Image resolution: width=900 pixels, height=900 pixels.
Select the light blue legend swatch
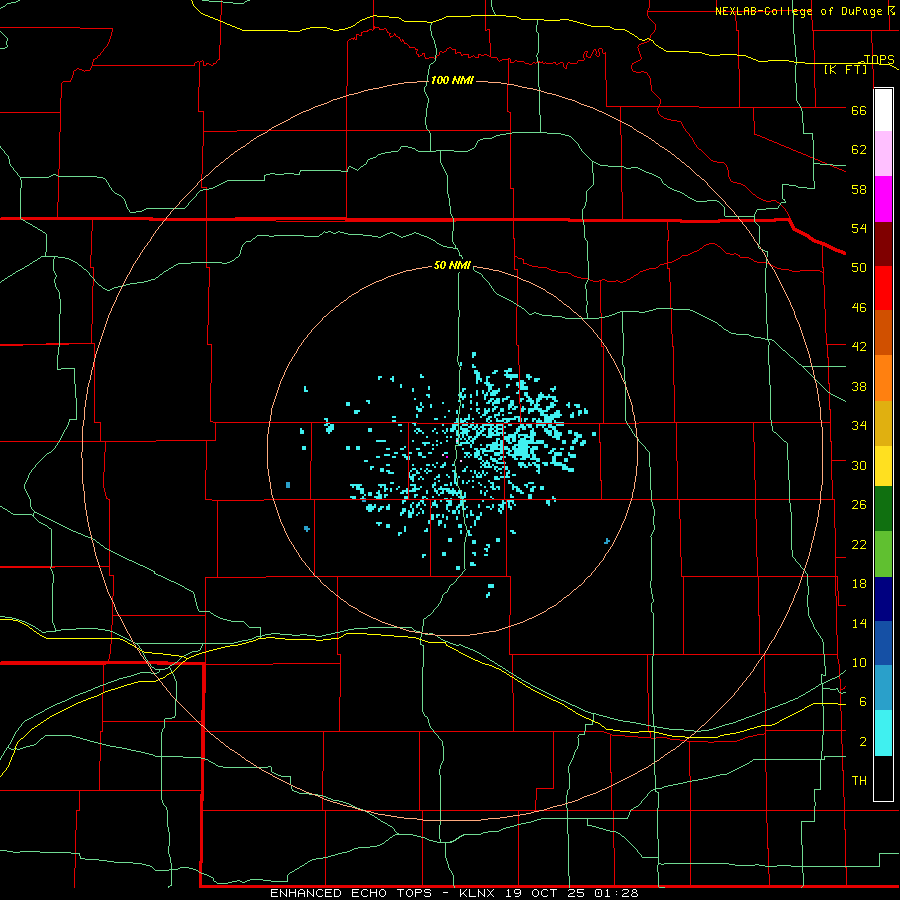[x=883, y=688]
